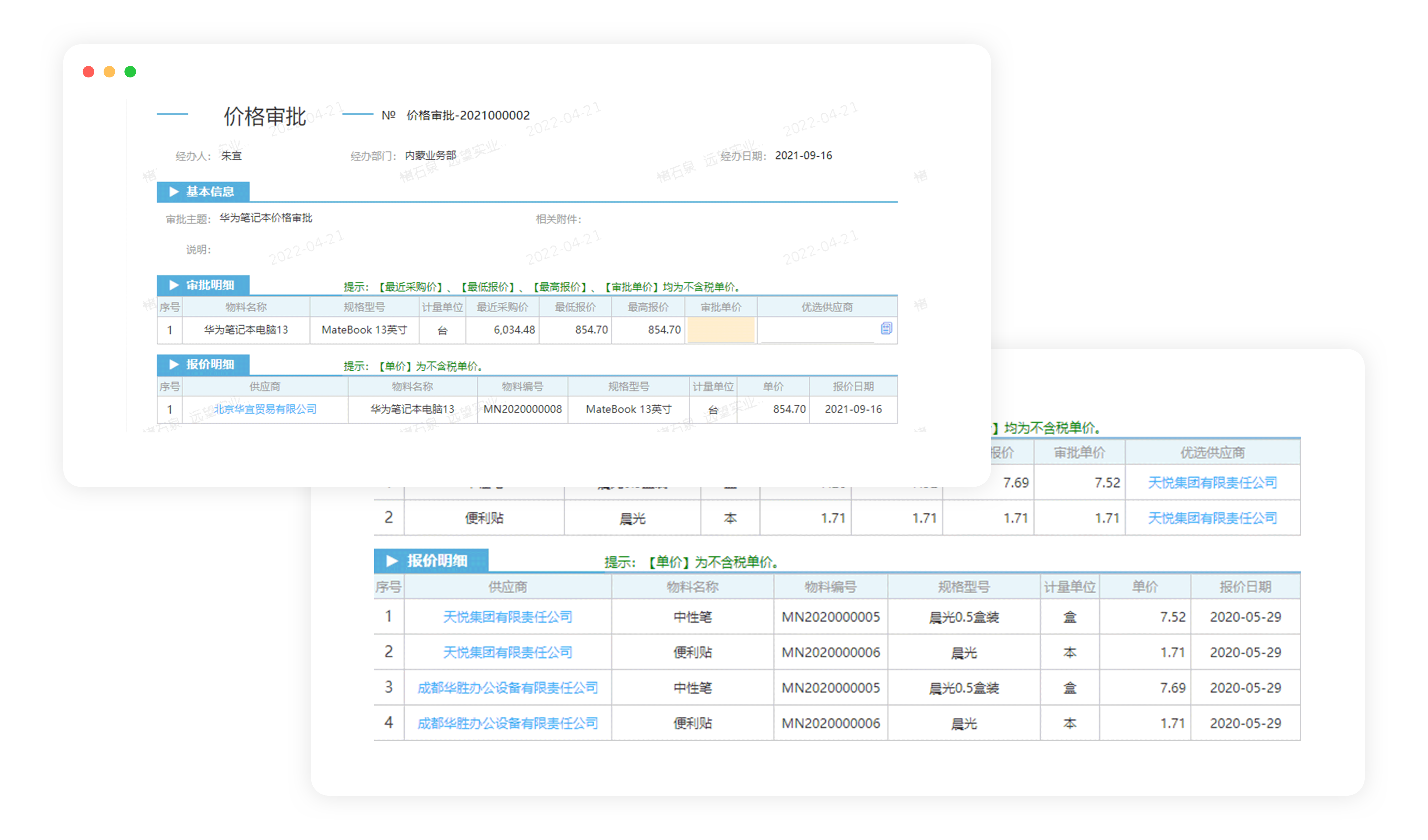Click the 价格审批 page title
1428x840 pixels.
(265, 116)
